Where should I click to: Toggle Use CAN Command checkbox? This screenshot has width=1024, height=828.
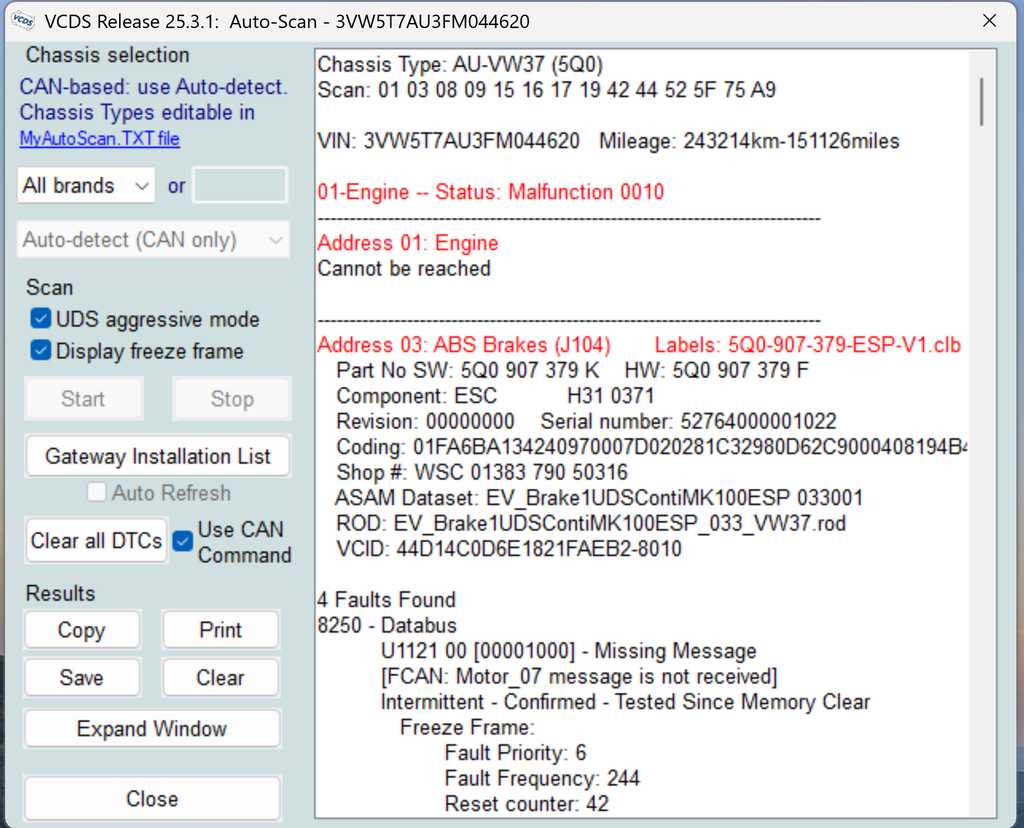[183, 541]
